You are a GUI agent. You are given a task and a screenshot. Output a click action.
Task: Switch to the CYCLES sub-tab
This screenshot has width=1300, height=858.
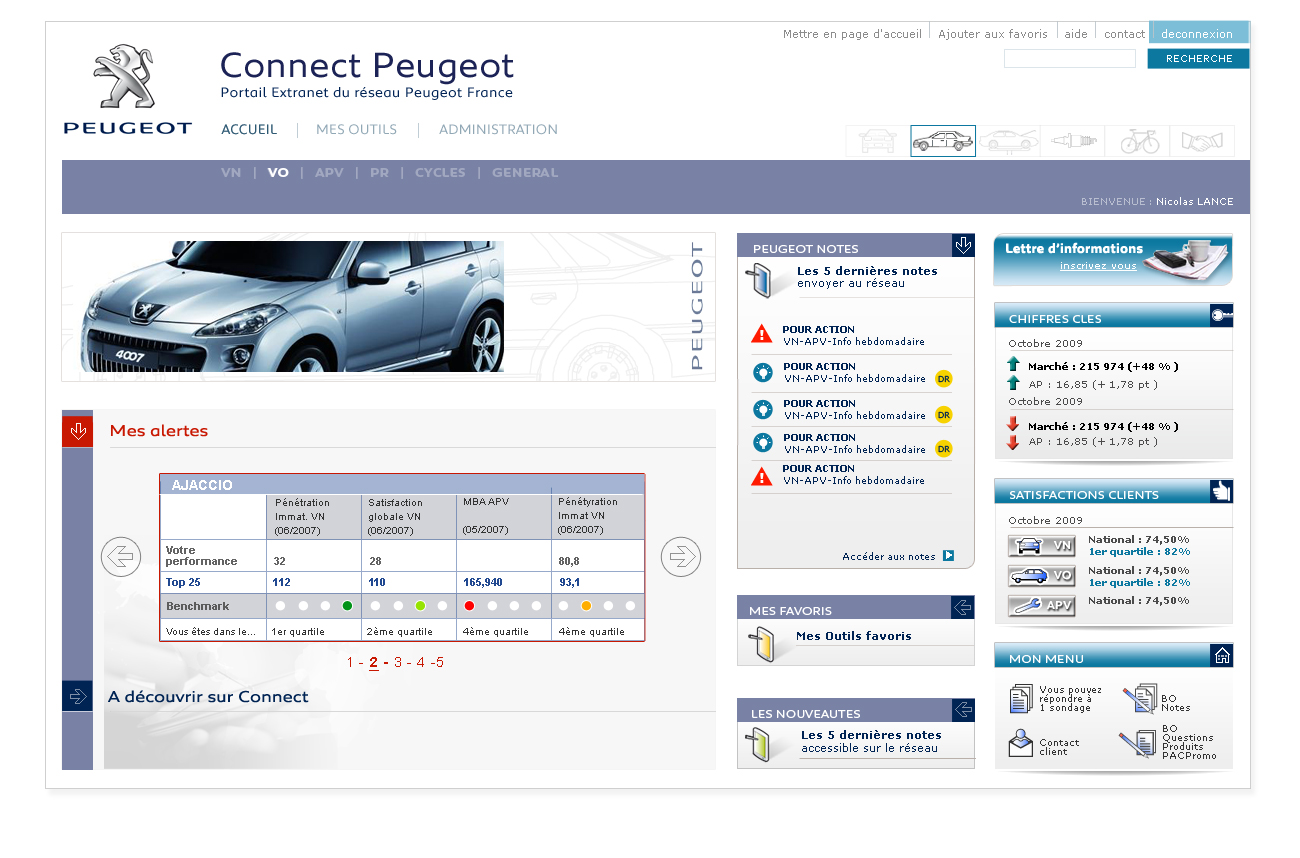[440, 173]
